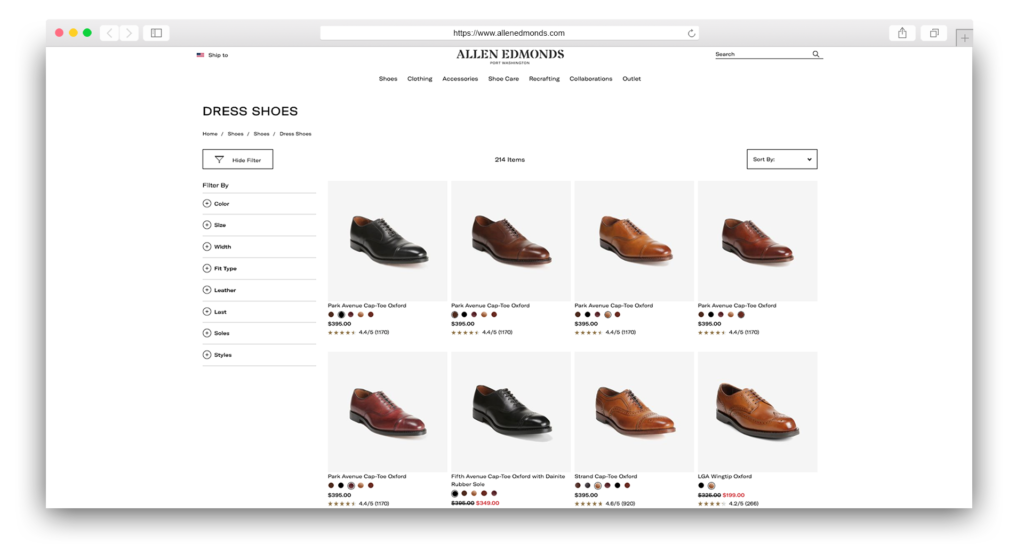
Task: Show all tabs with the tab overview icon
Action: click(x=934, y=33)
